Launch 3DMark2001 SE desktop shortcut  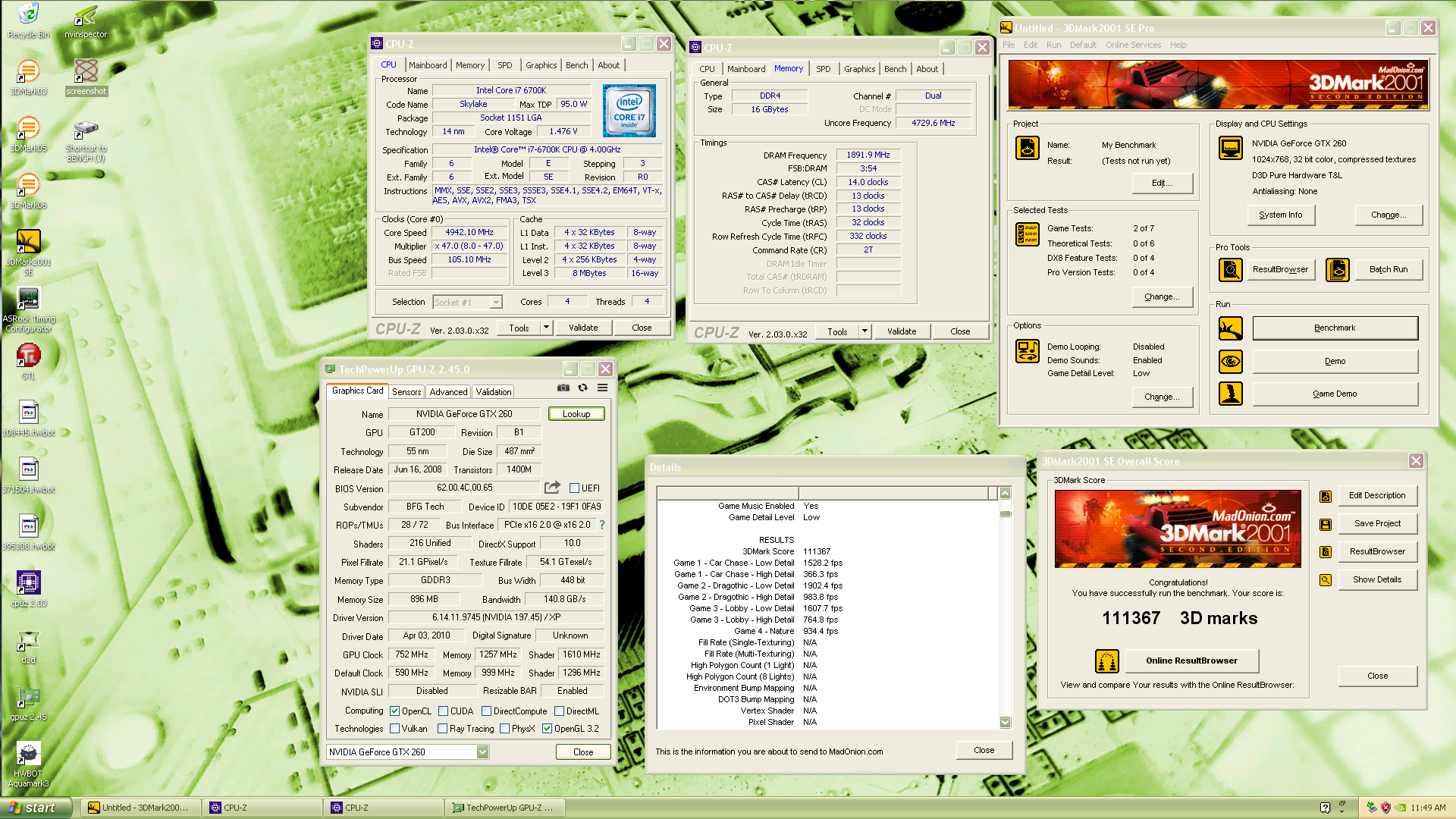pos(28,241)
